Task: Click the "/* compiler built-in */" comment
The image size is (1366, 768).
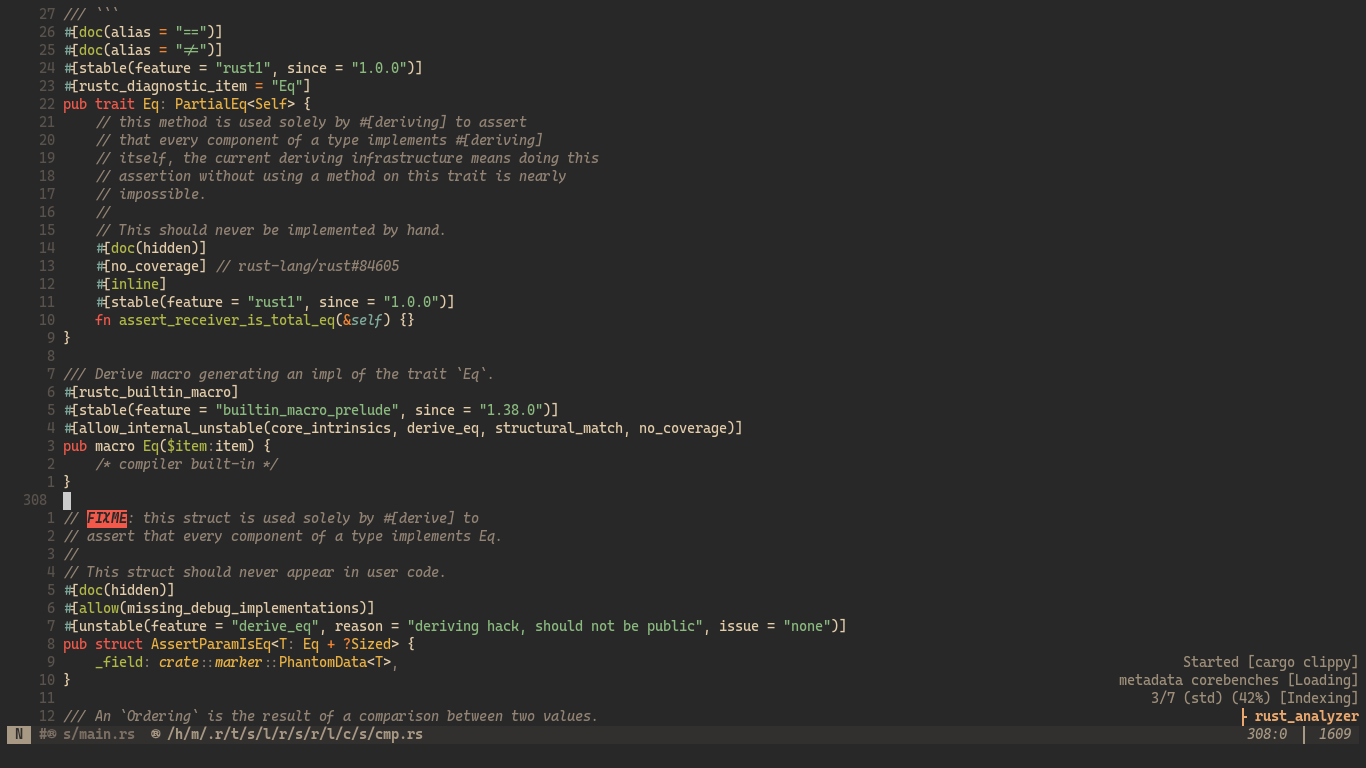Action: tap(187, 464)
